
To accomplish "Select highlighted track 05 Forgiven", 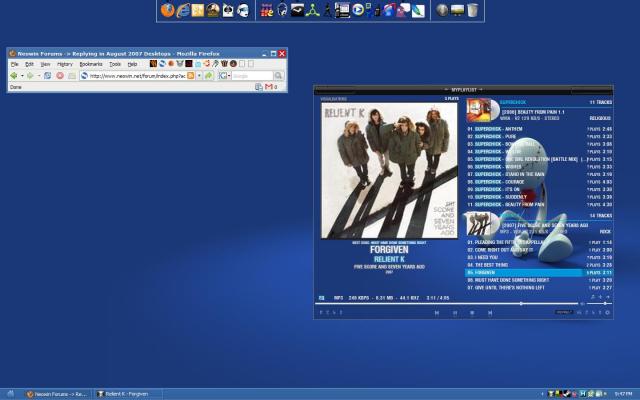I will 539,273.
